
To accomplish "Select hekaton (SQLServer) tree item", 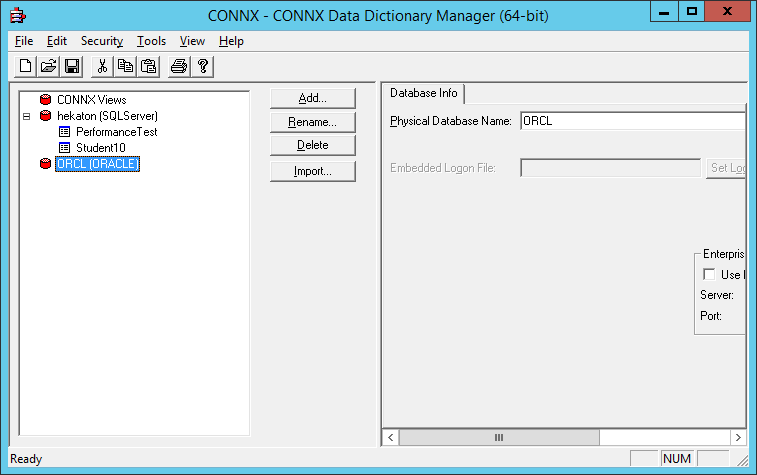I will 107,116.
